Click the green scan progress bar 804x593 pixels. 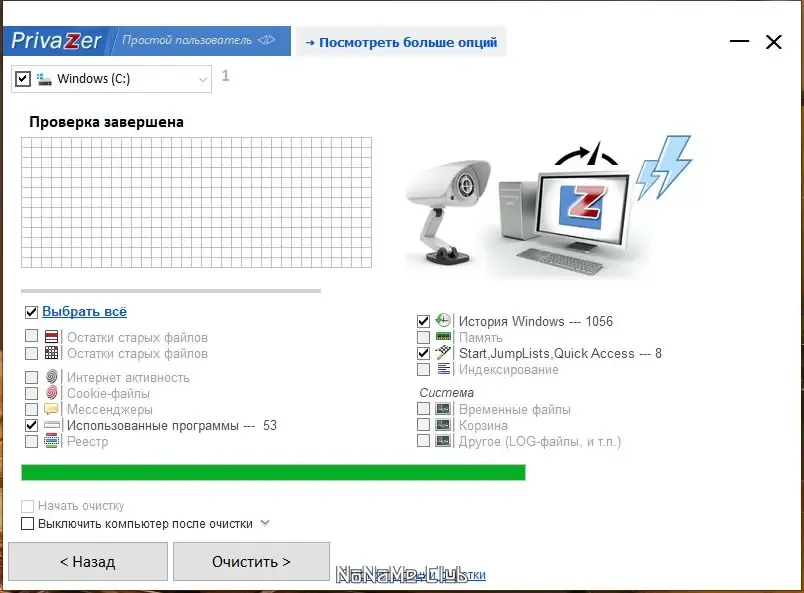click(x=273, y=472)
